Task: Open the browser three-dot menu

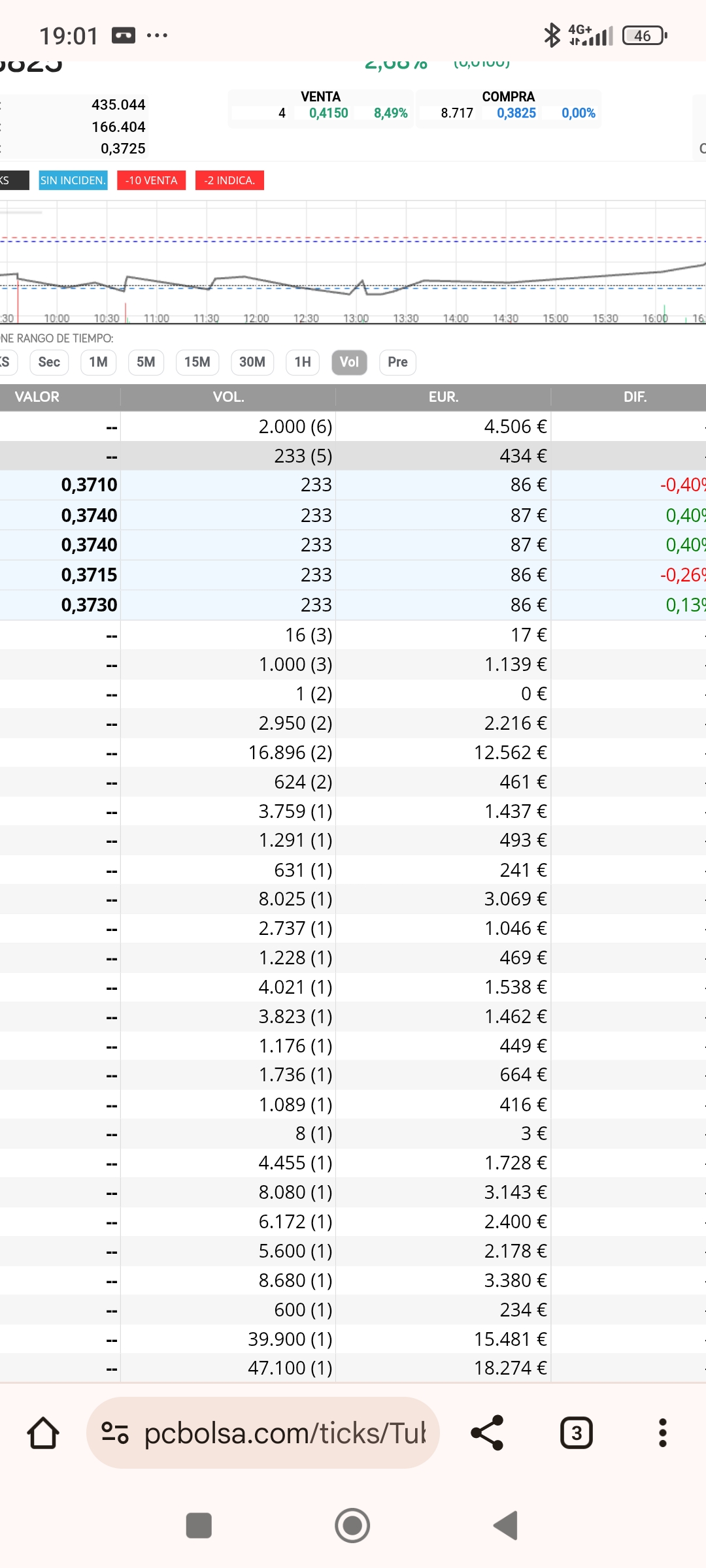Action: click(662, 1433)
